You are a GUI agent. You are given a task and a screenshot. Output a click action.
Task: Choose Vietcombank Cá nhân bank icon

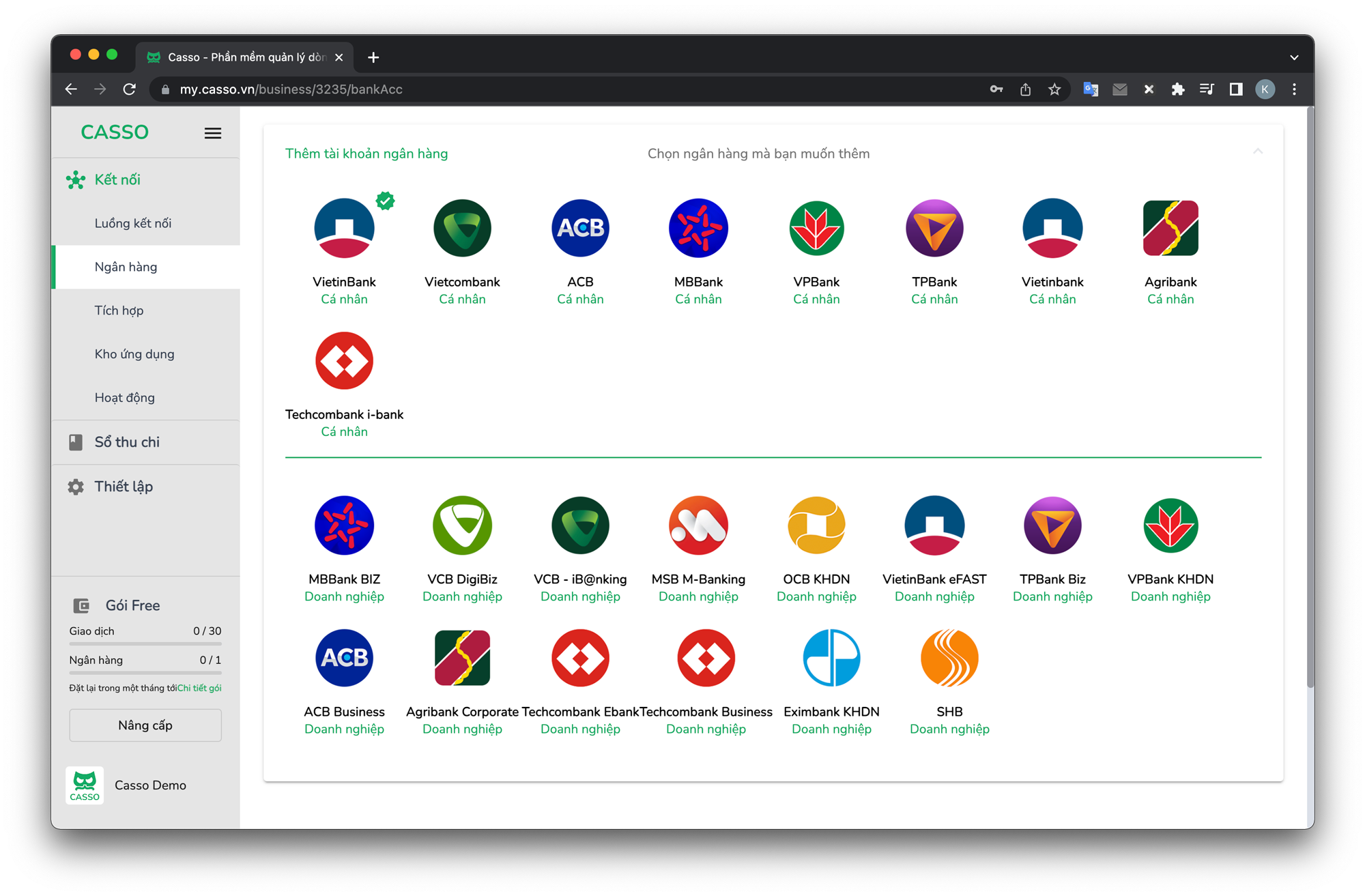tap(462, 228)
